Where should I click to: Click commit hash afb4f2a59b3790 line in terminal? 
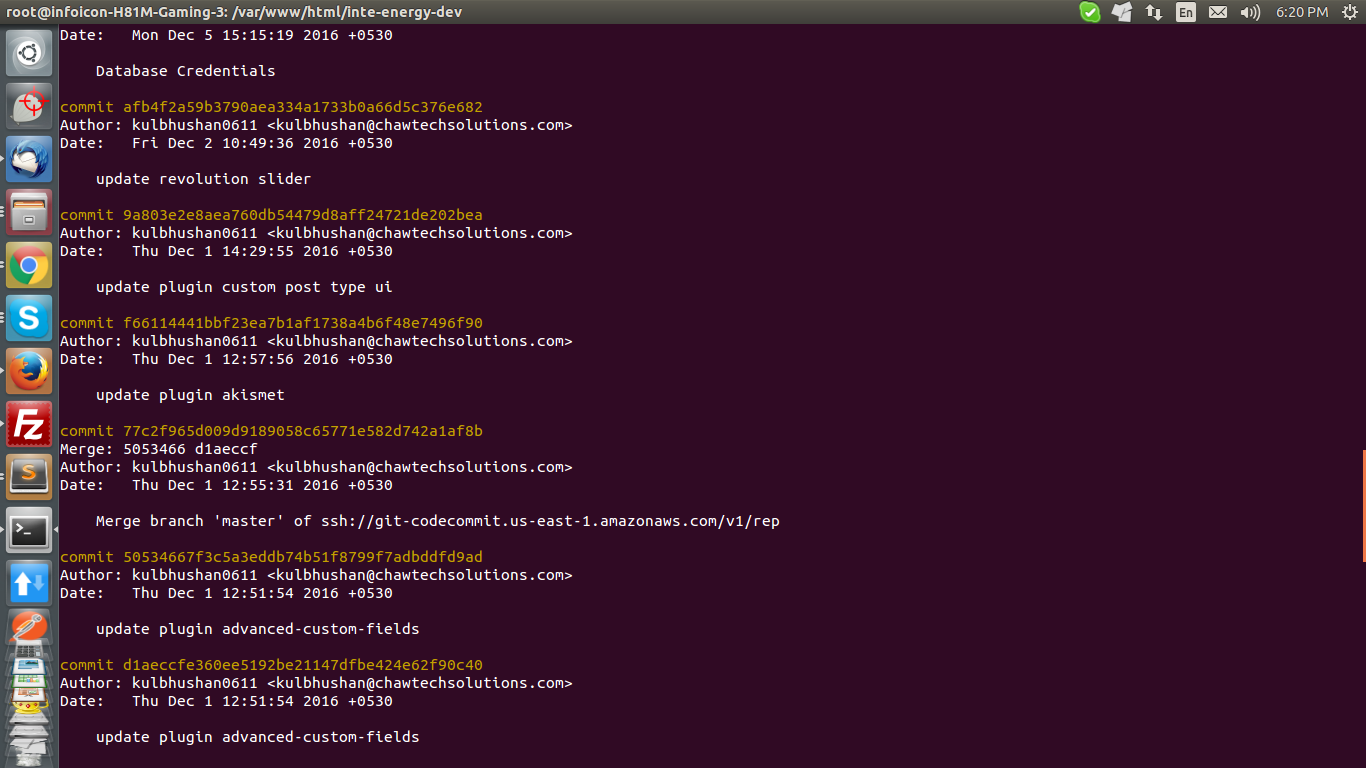click(271, 107)
